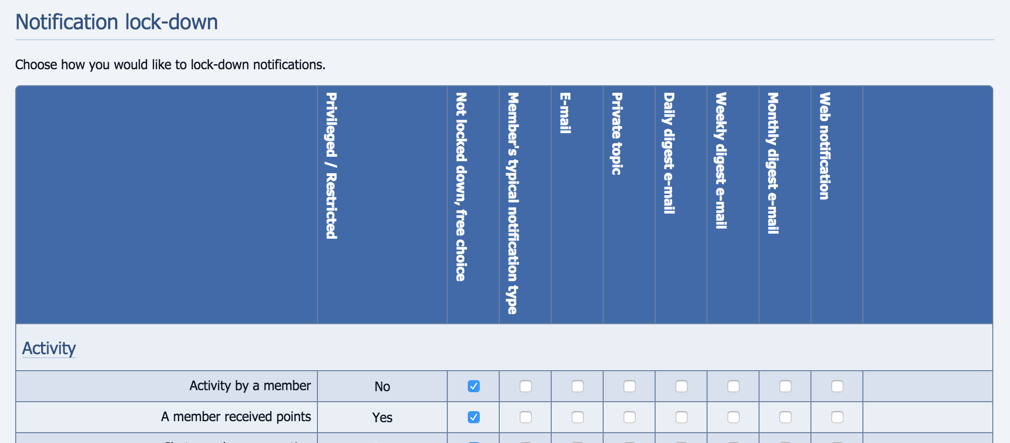Select Daily digest e-mail for member received points
The height and width of the screenshot is (443, 1010).
click(681, 417)
